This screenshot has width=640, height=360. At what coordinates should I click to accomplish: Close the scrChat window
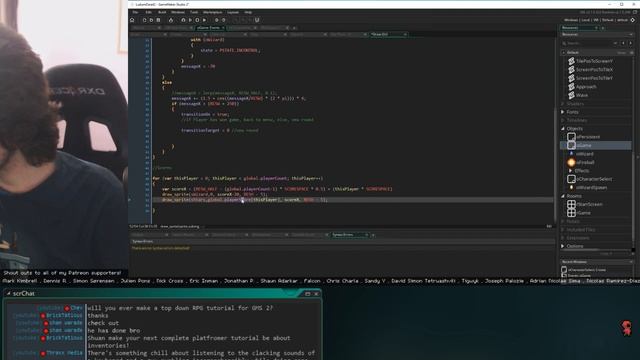pos(316,294)
